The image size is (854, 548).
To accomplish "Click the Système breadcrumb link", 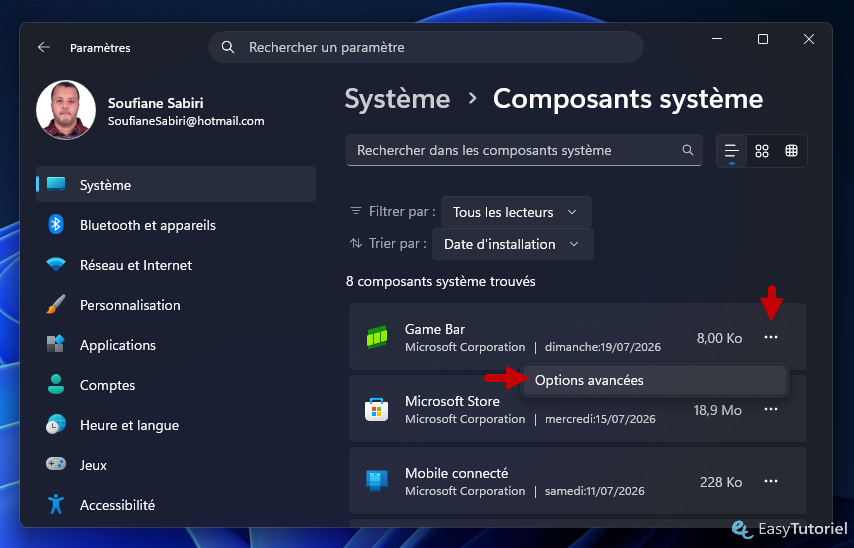I will [397, 99].
